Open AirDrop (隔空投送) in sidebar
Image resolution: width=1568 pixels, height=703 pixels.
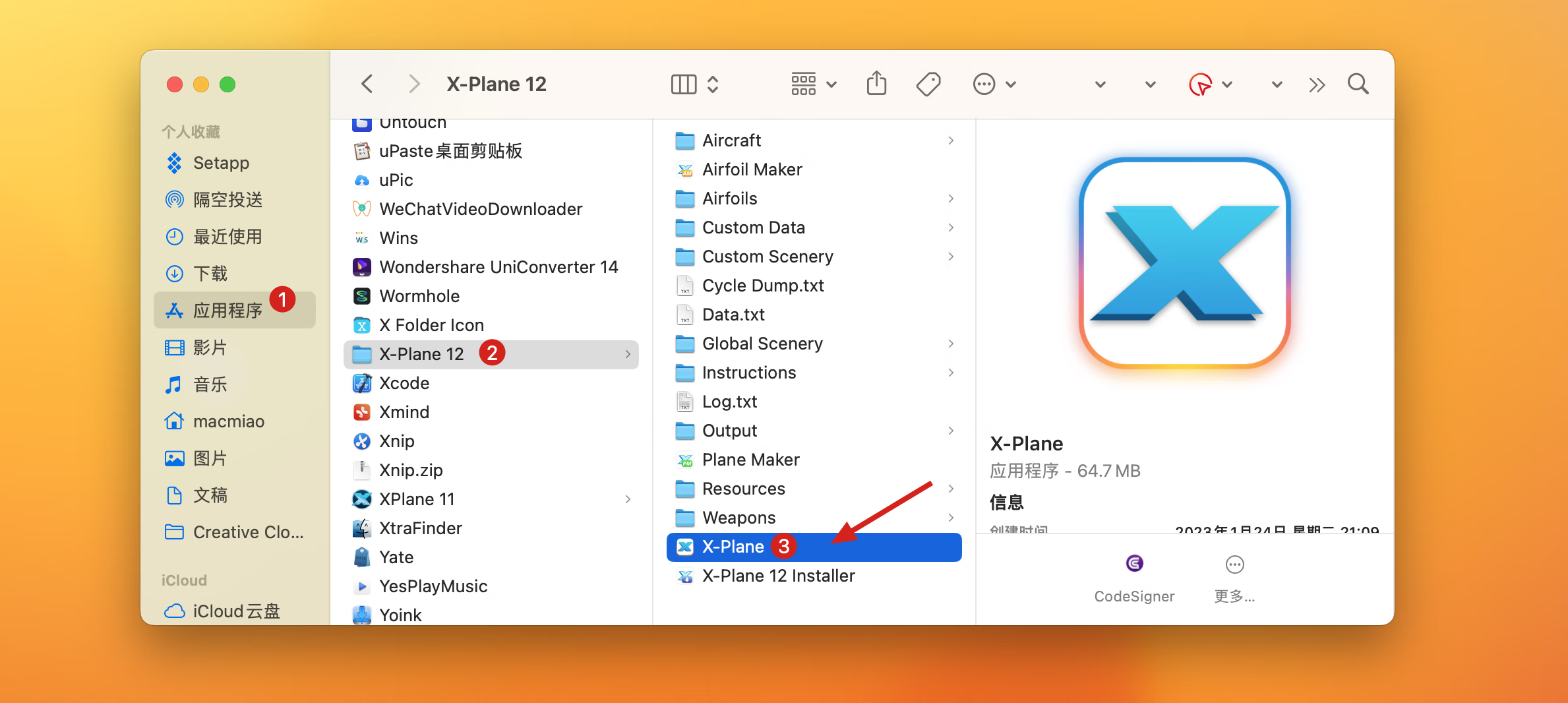click(x=227, y=199)
